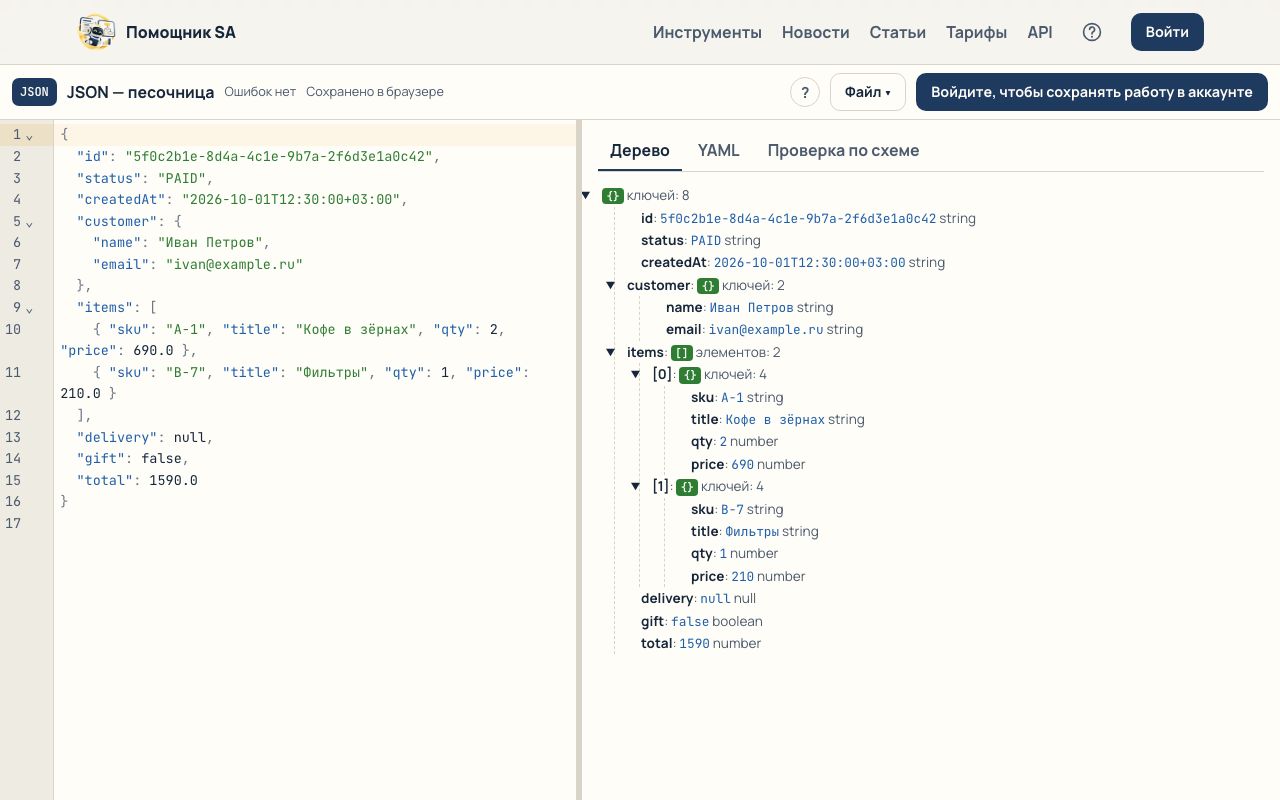
Task: Click Войдите, чтобы сохранять работу в аккаунте
Action: coord(1092,92)
